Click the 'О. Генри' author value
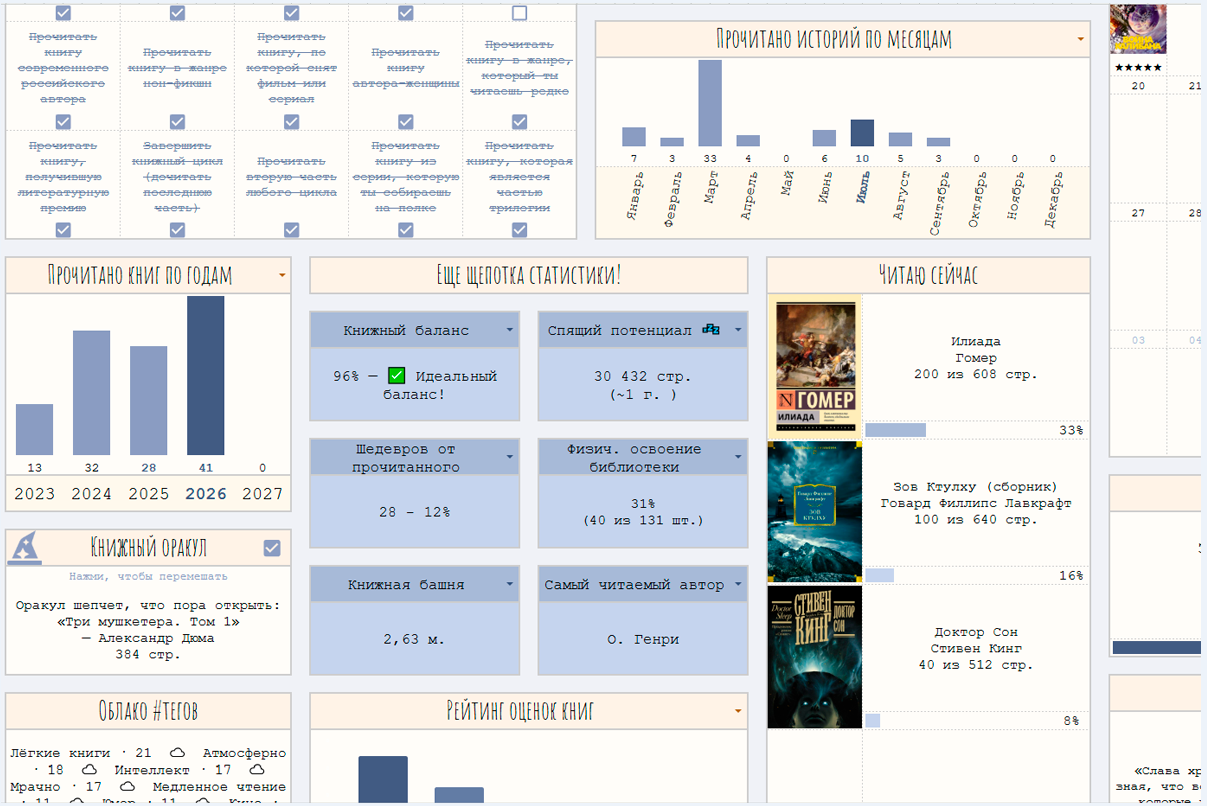1207x806 pixels. (643, 639)
